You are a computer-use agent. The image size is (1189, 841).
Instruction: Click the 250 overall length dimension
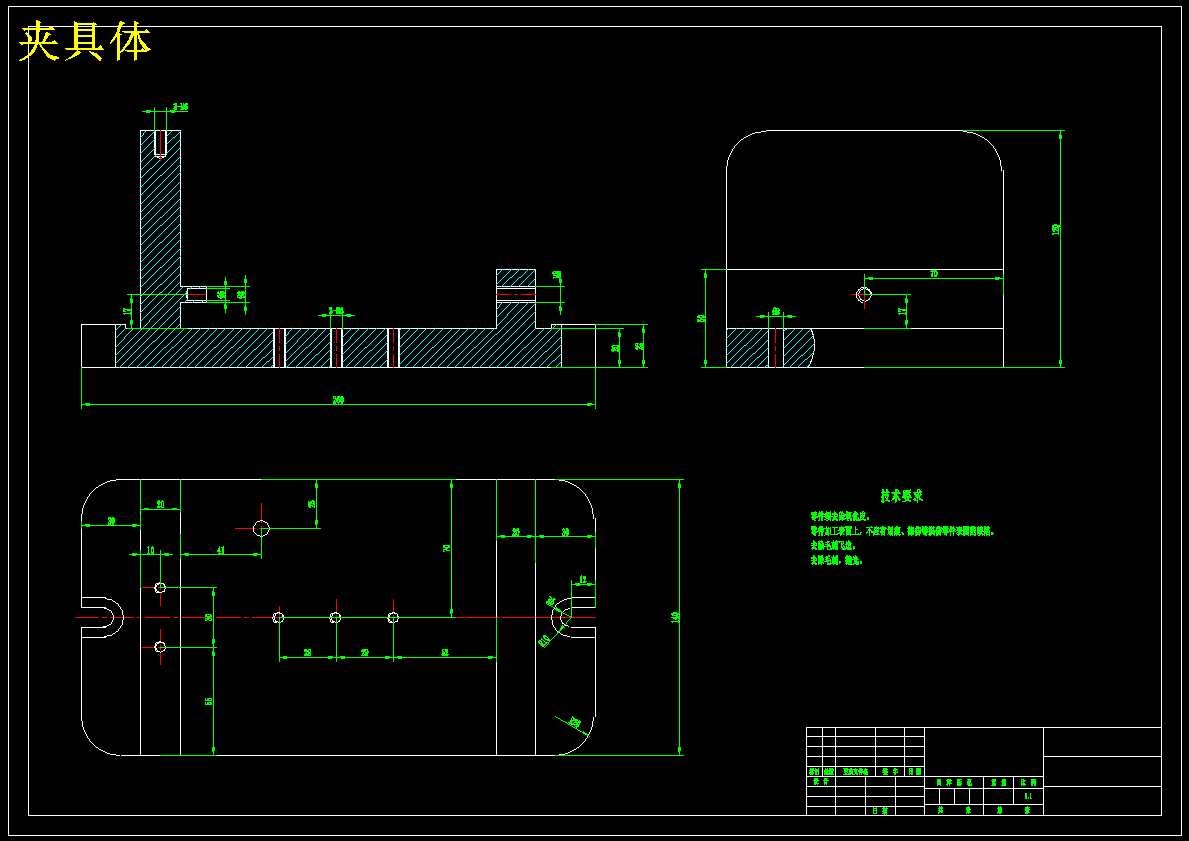pyautogui.click(x=338, y=400)
